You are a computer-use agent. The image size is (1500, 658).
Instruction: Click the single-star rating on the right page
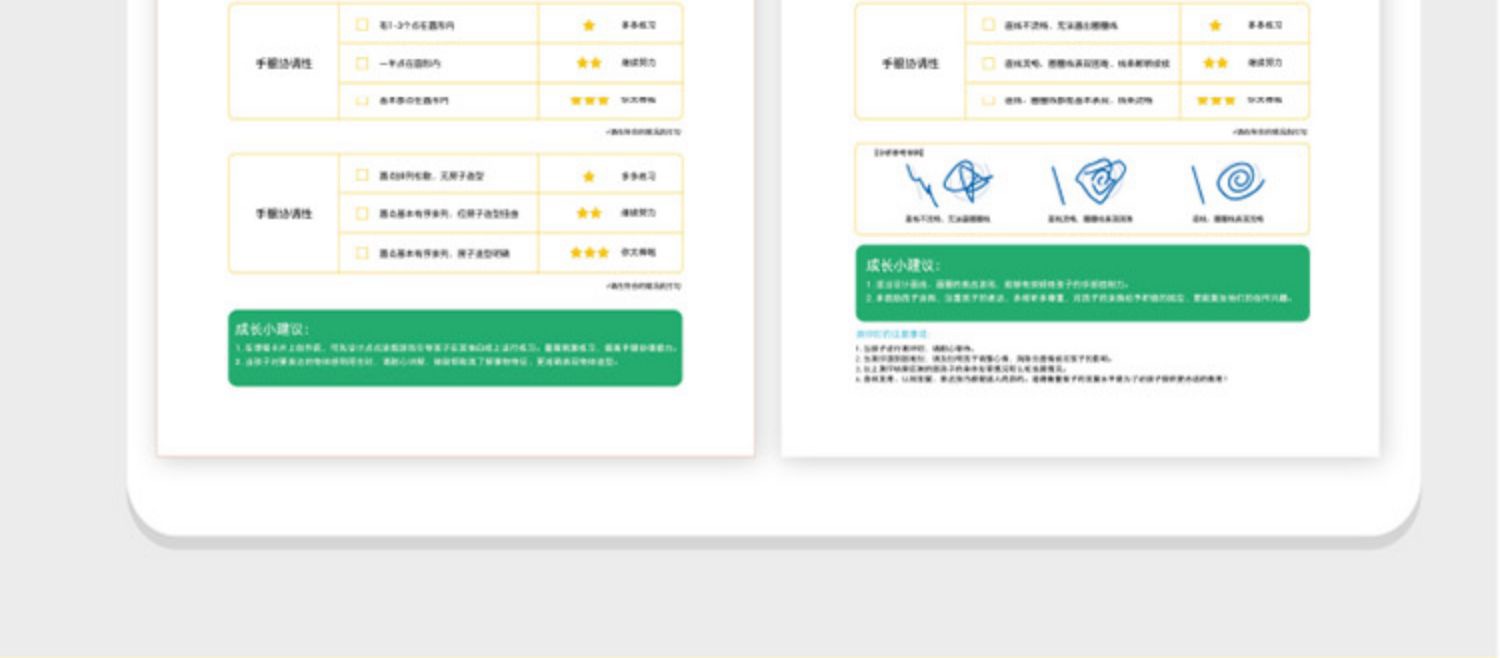click(1215, 25)
